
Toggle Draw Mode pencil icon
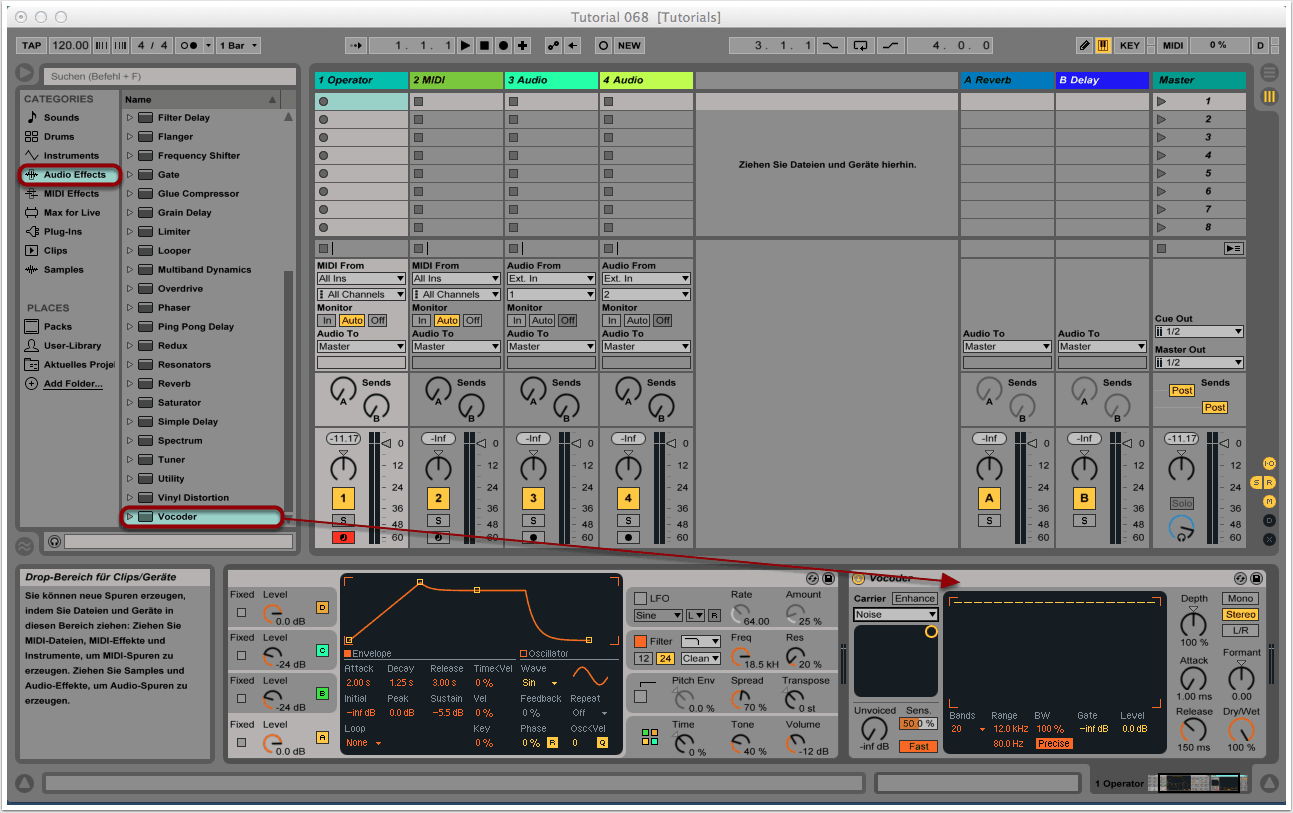coord(1085,45)
